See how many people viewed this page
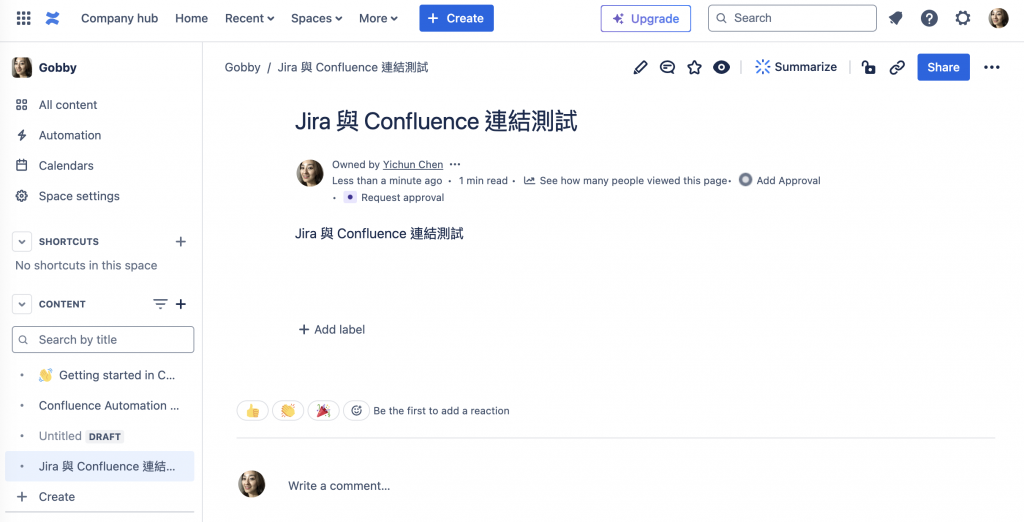Image resolution: width=1024 pixels, height=522 pixels. (x=626, y=181)
